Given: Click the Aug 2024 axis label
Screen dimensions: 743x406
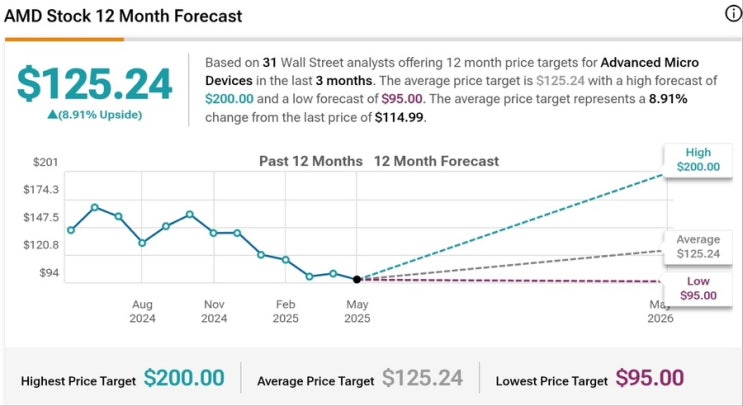Looking at the screenshot, I should [142, 310].
